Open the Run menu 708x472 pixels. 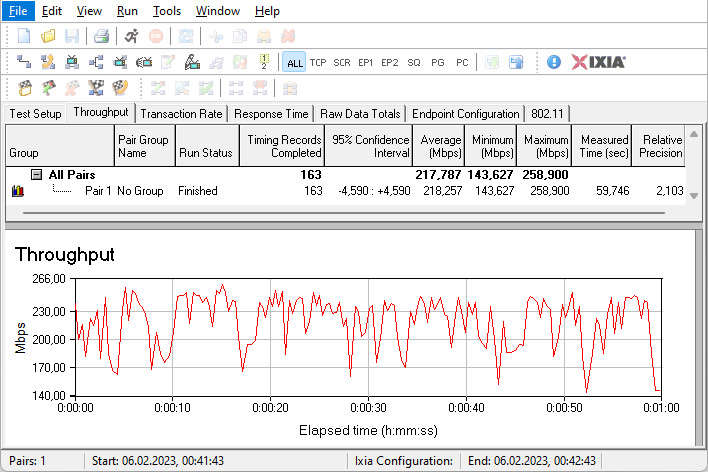point(127,11)
